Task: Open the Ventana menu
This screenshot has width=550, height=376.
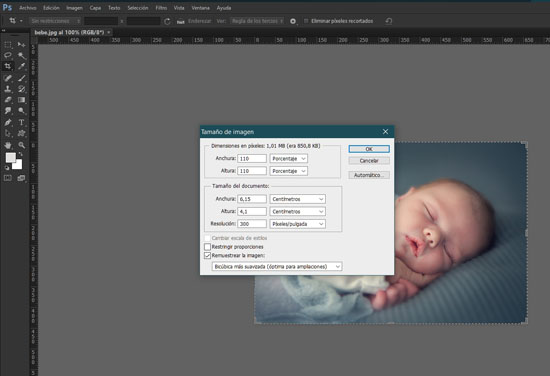Action: pos(200,8)
